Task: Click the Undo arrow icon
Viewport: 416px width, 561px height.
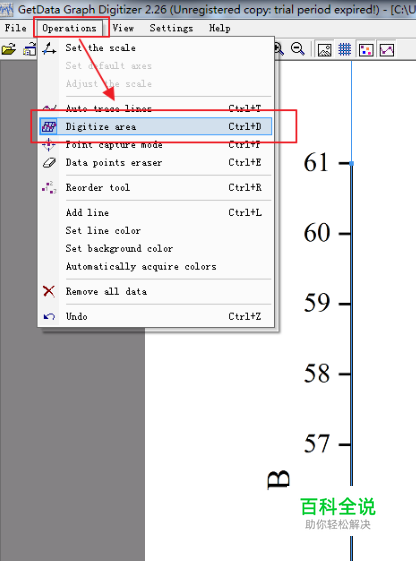Action: coord(49,317)
